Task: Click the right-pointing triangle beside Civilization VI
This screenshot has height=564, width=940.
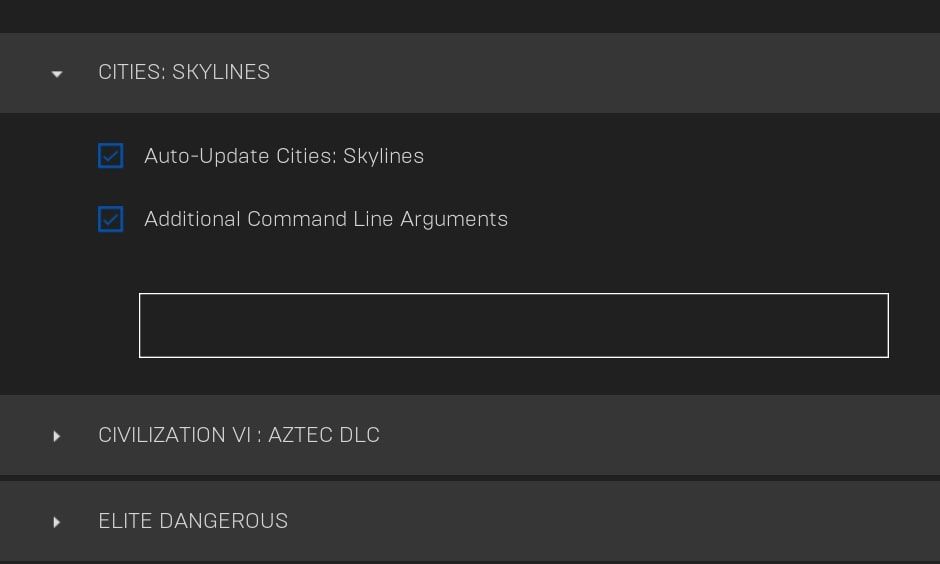Action: [x=57, y=436]
